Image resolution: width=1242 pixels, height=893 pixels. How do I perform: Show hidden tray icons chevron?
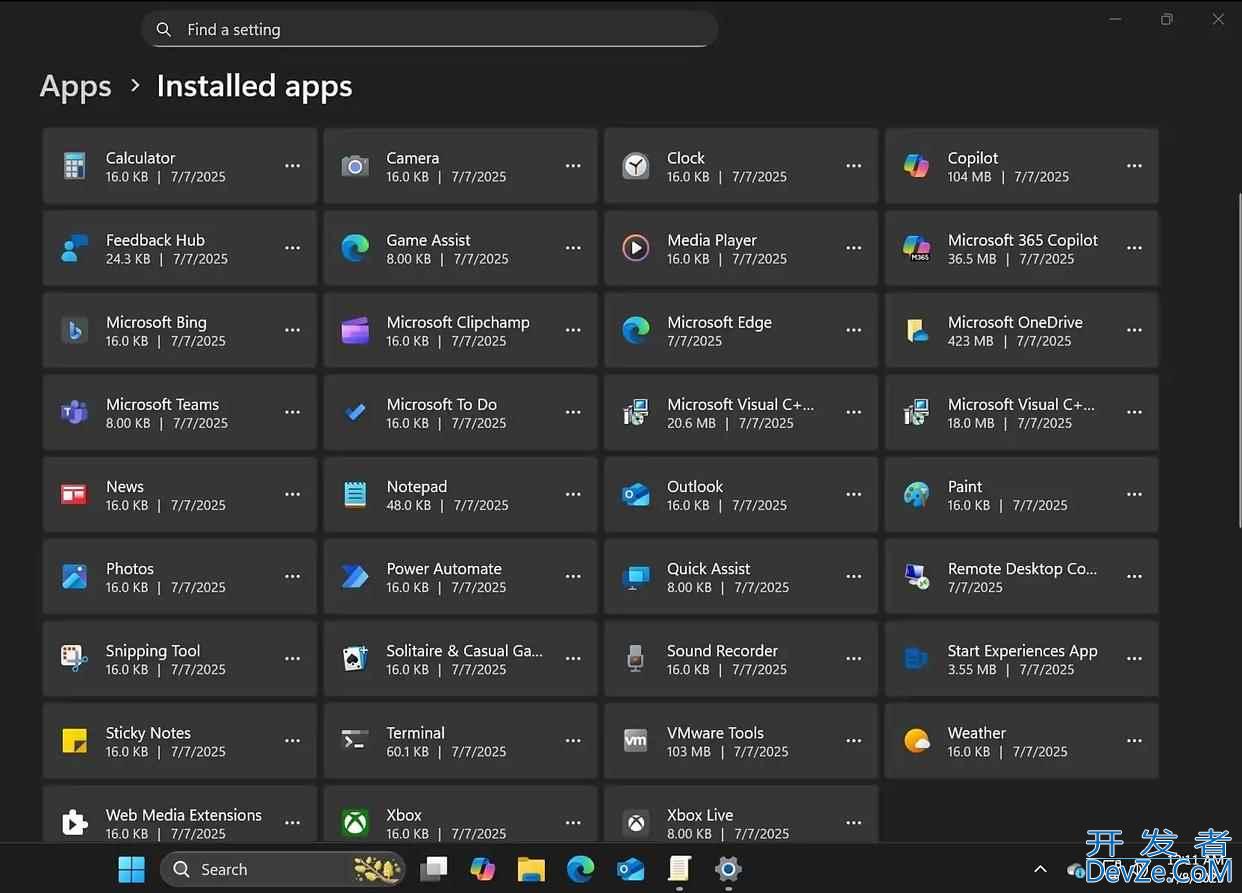click(x=1040, y=870)
